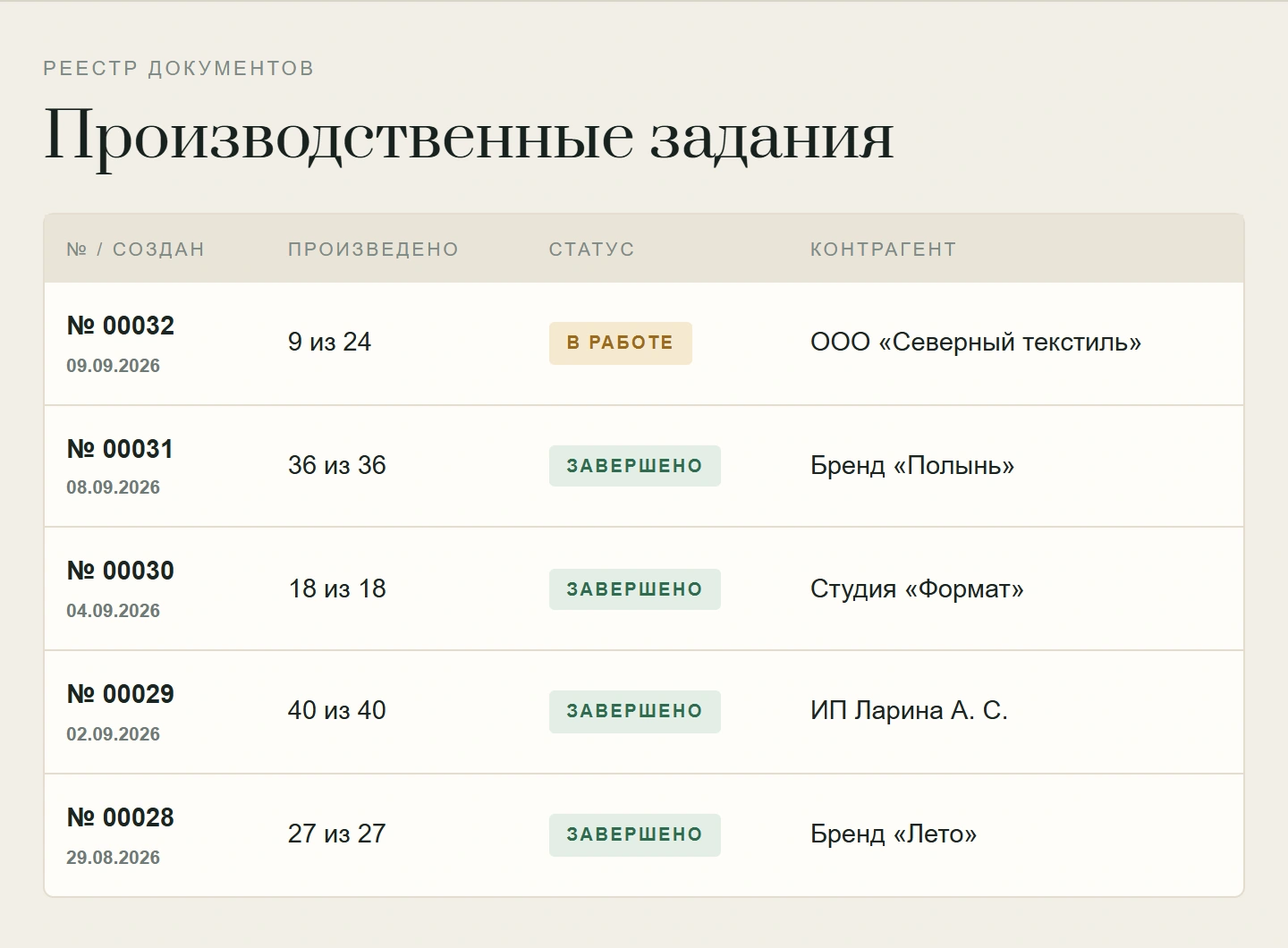Click «Завершено» badge for № 00031
The height and width of the screenshot is (948, 1288).
[x=635, y=466]
